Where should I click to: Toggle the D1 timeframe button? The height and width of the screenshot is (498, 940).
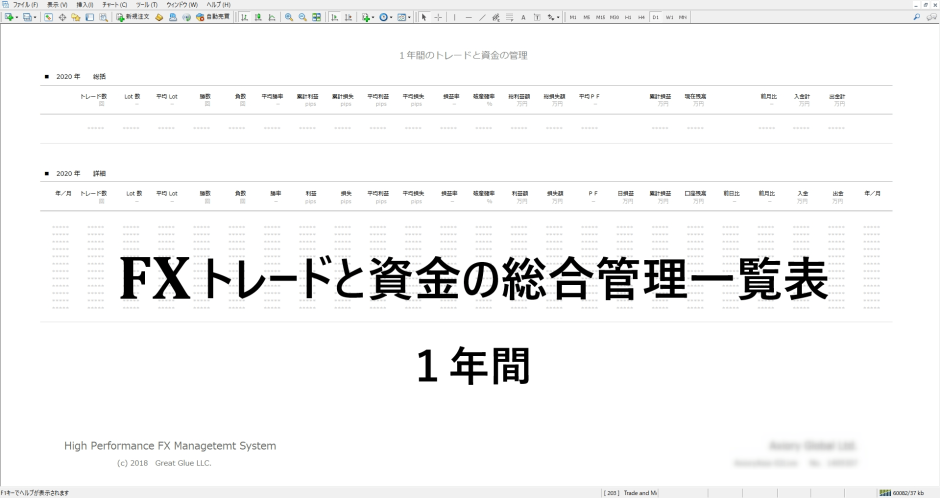tap(655, 17)
